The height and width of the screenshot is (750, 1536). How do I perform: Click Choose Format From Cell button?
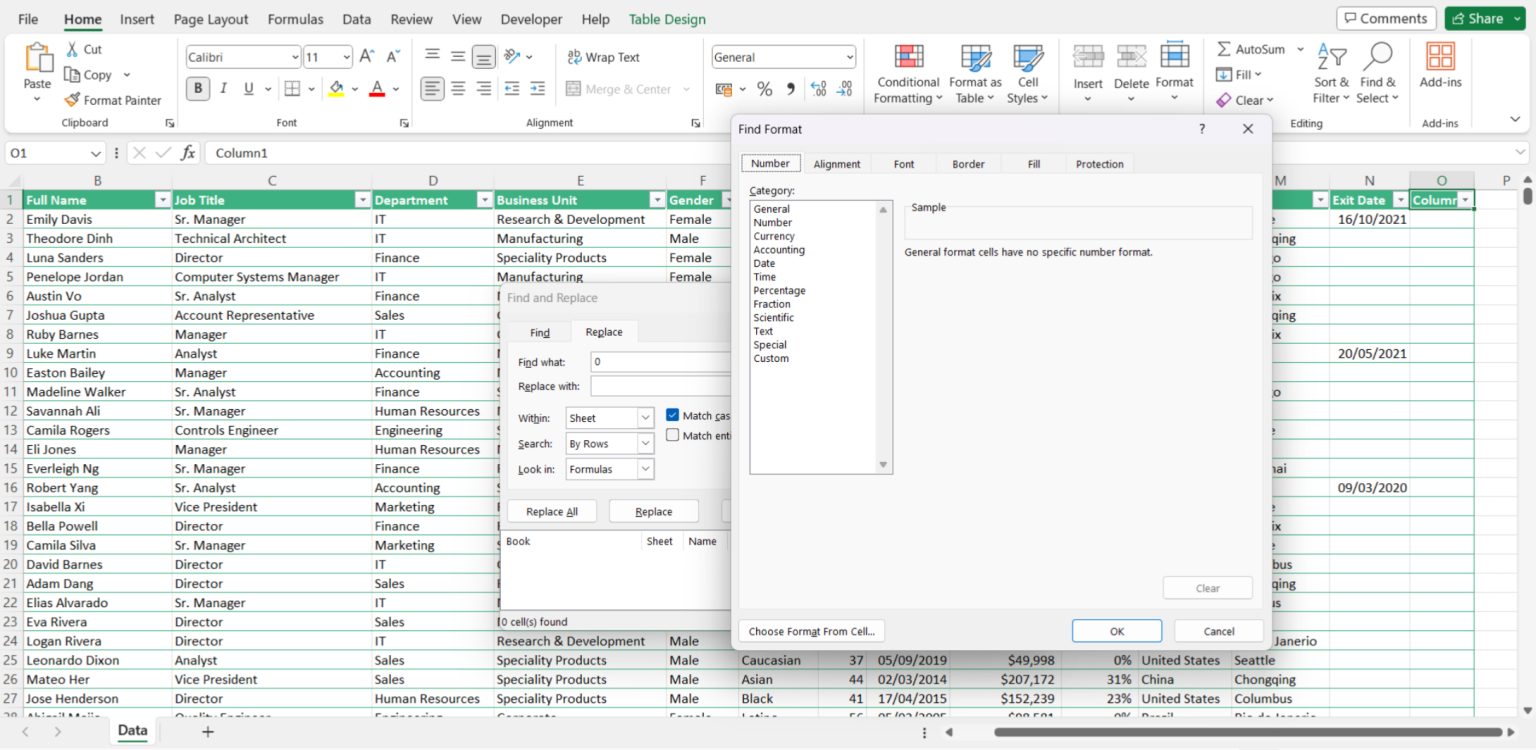[x=811, y=631]
